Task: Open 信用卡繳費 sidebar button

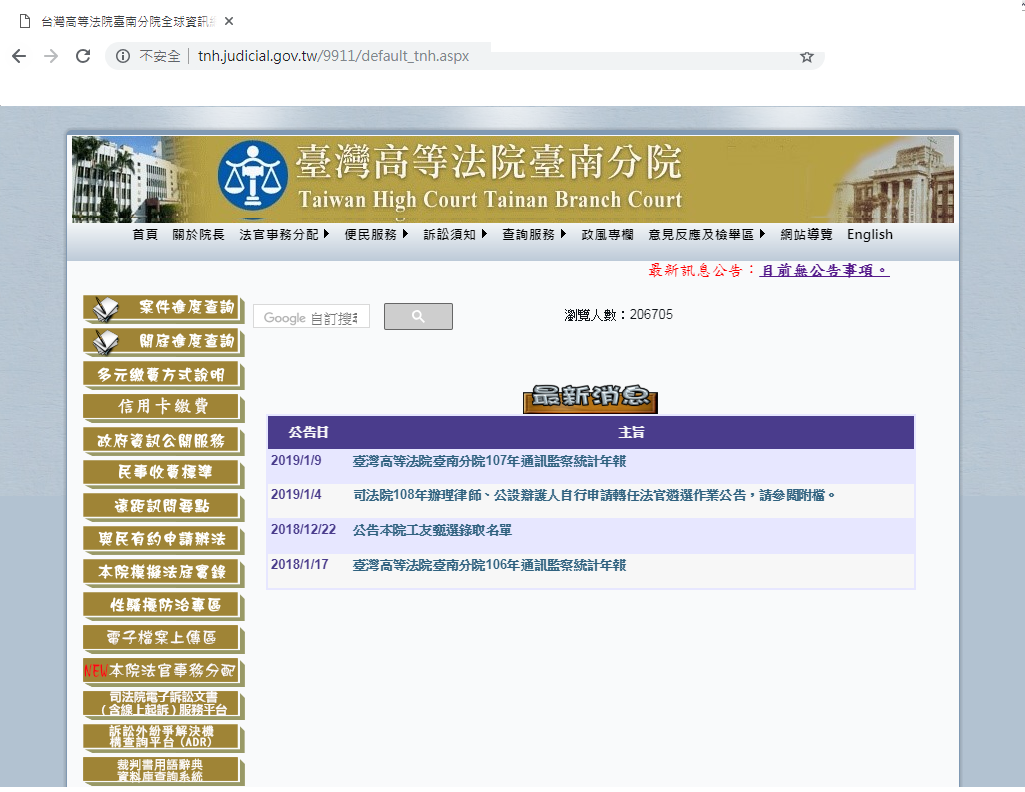Action: coord(163,407)
